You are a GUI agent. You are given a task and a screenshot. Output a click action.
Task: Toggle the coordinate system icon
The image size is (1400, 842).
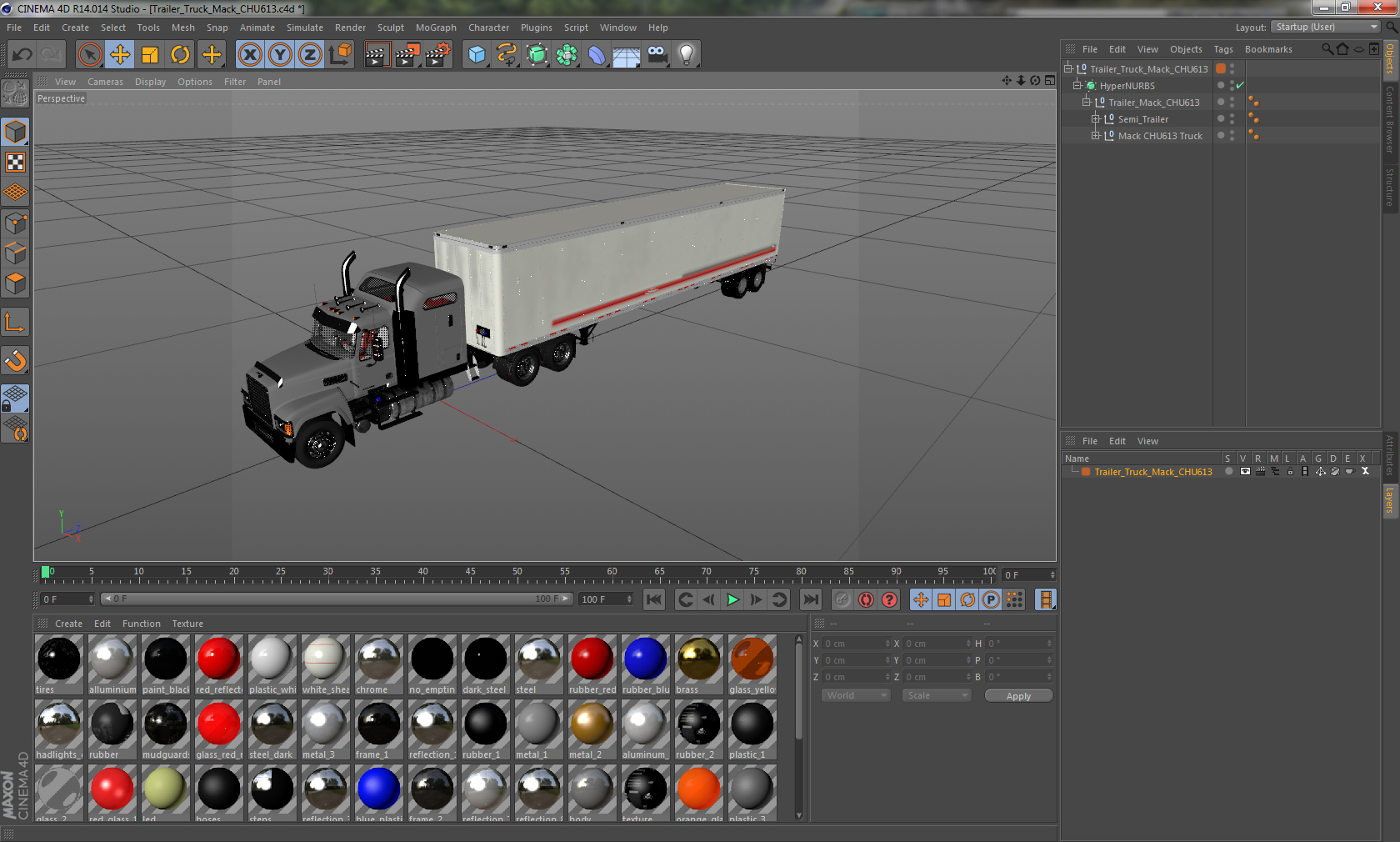(340, 55)
